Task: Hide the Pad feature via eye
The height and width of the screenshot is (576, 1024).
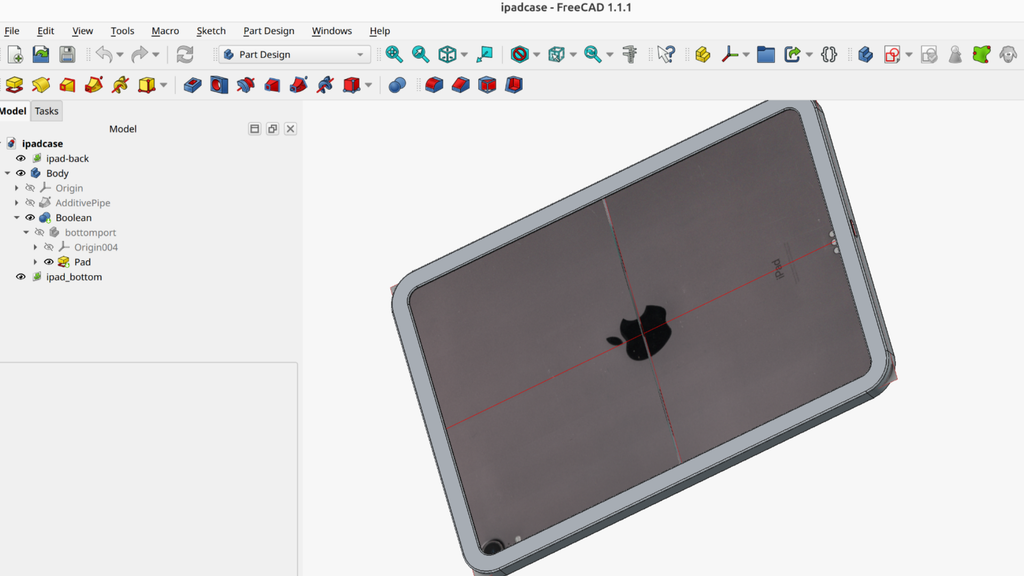Action: coord(49,262)
